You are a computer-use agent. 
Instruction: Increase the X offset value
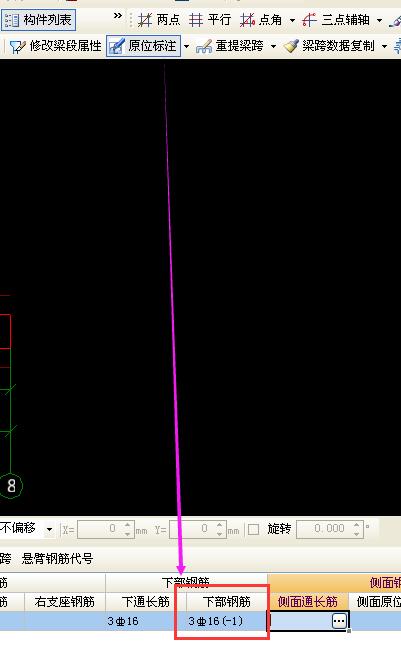coord(128,525)
